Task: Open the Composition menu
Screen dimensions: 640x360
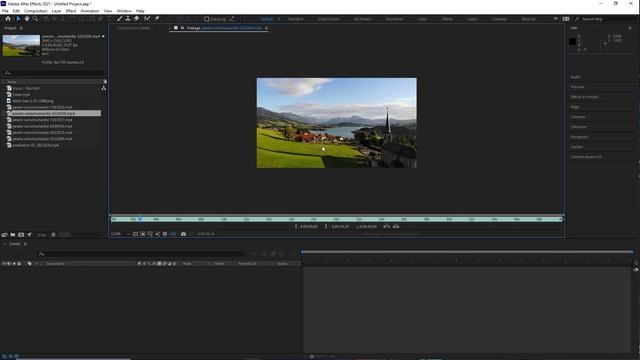Action: tap(36, 11)
